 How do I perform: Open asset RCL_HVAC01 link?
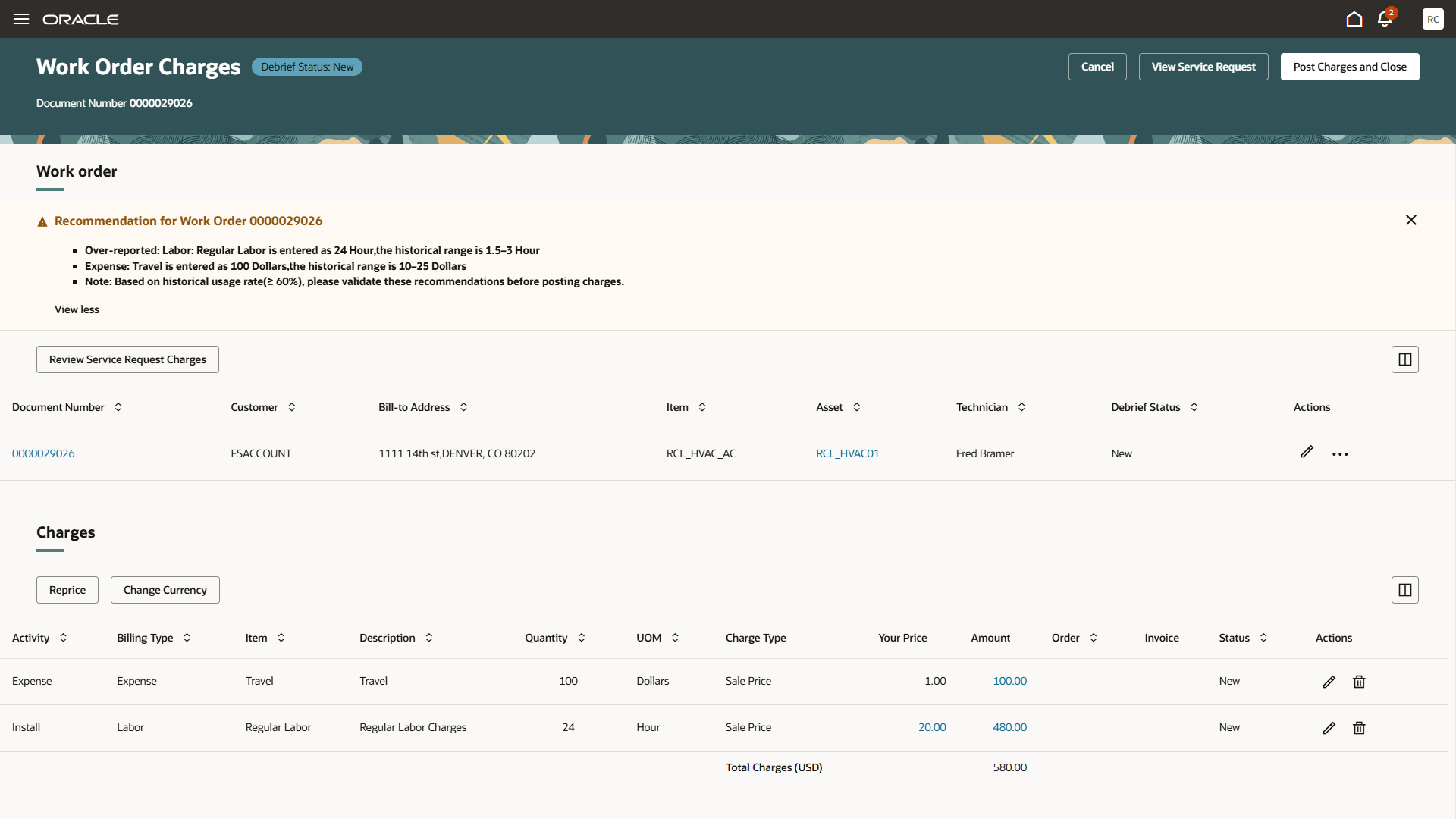point(848,453)
